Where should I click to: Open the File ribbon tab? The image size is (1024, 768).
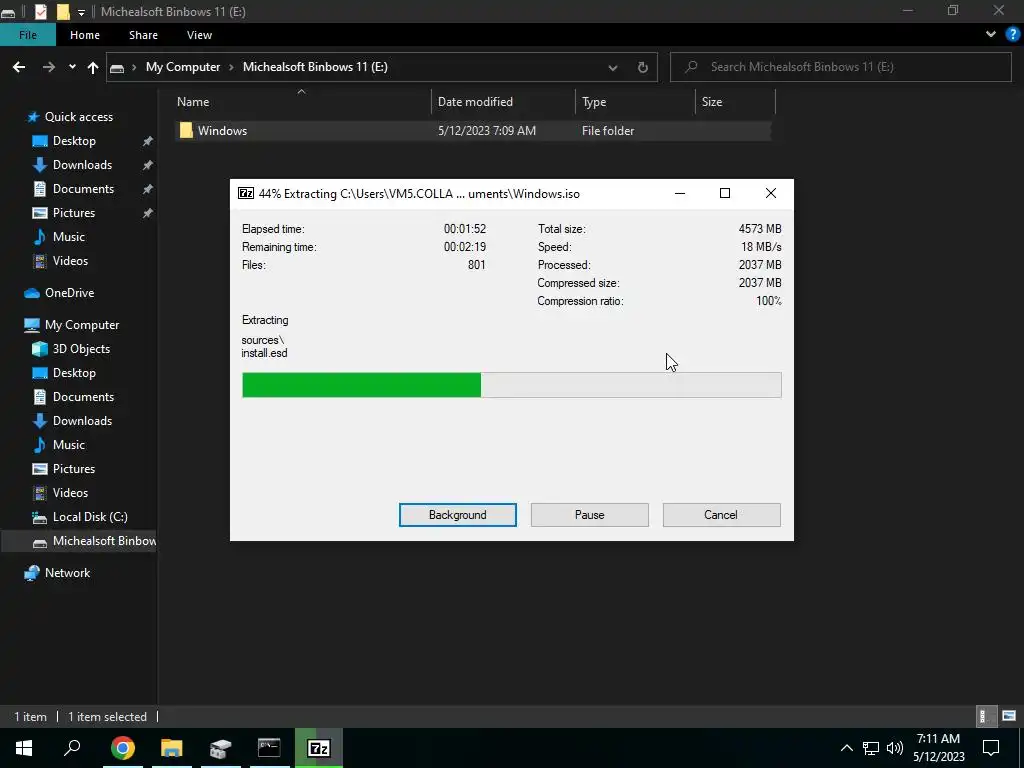pyautogui.click(x=28, y=35)
